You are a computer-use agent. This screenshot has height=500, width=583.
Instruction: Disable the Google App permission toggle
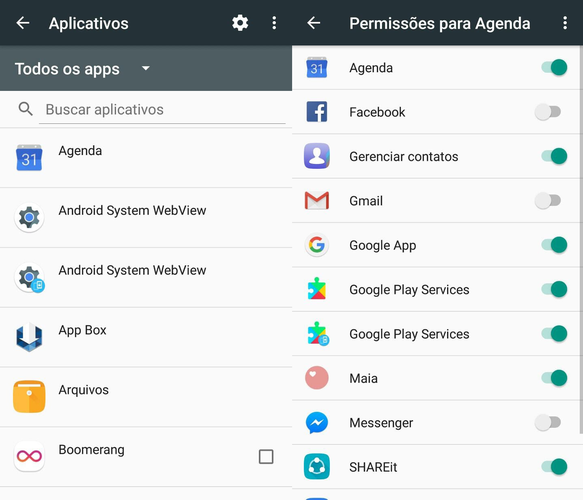(x=554, y=245)
